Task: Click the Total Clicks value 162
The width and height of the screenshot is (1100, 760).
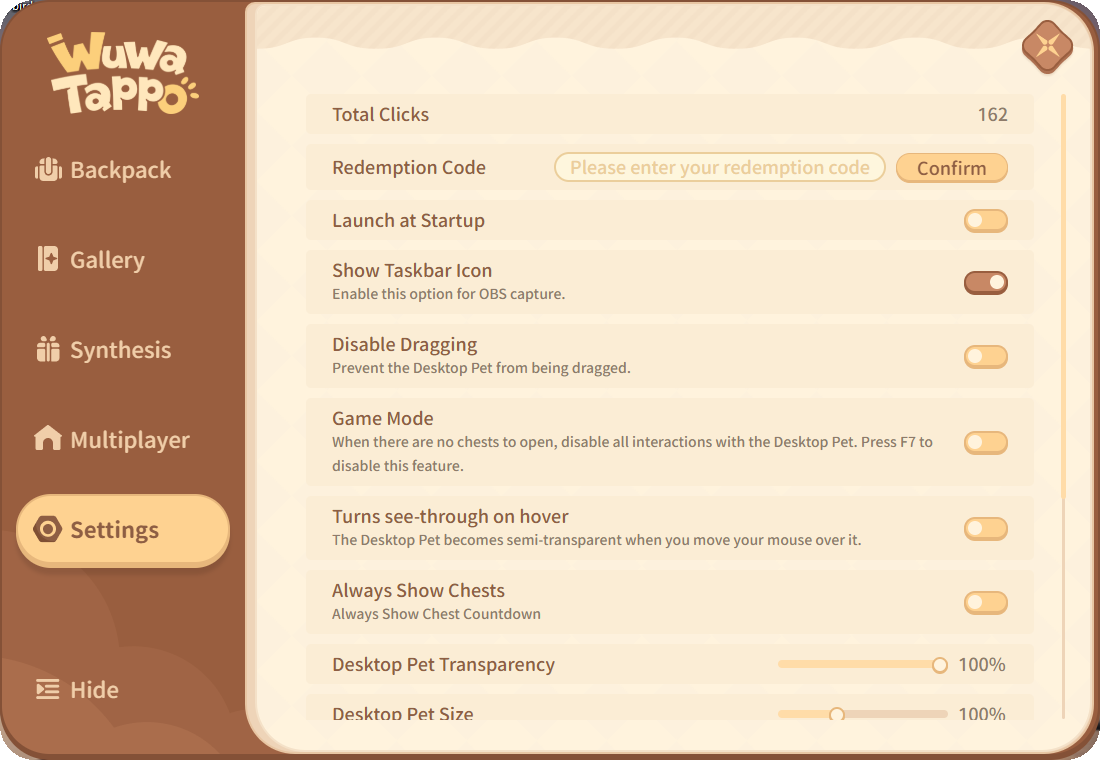Action: [x=992, y=114]
